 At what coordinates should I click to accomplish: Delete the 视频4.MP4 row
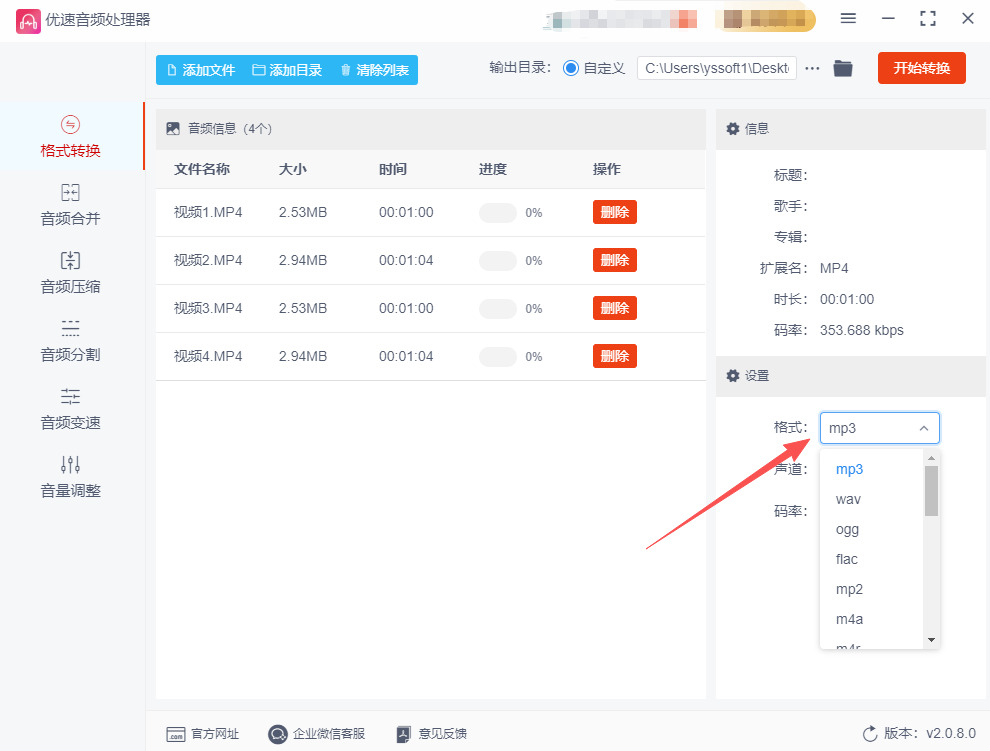point(614,356)
